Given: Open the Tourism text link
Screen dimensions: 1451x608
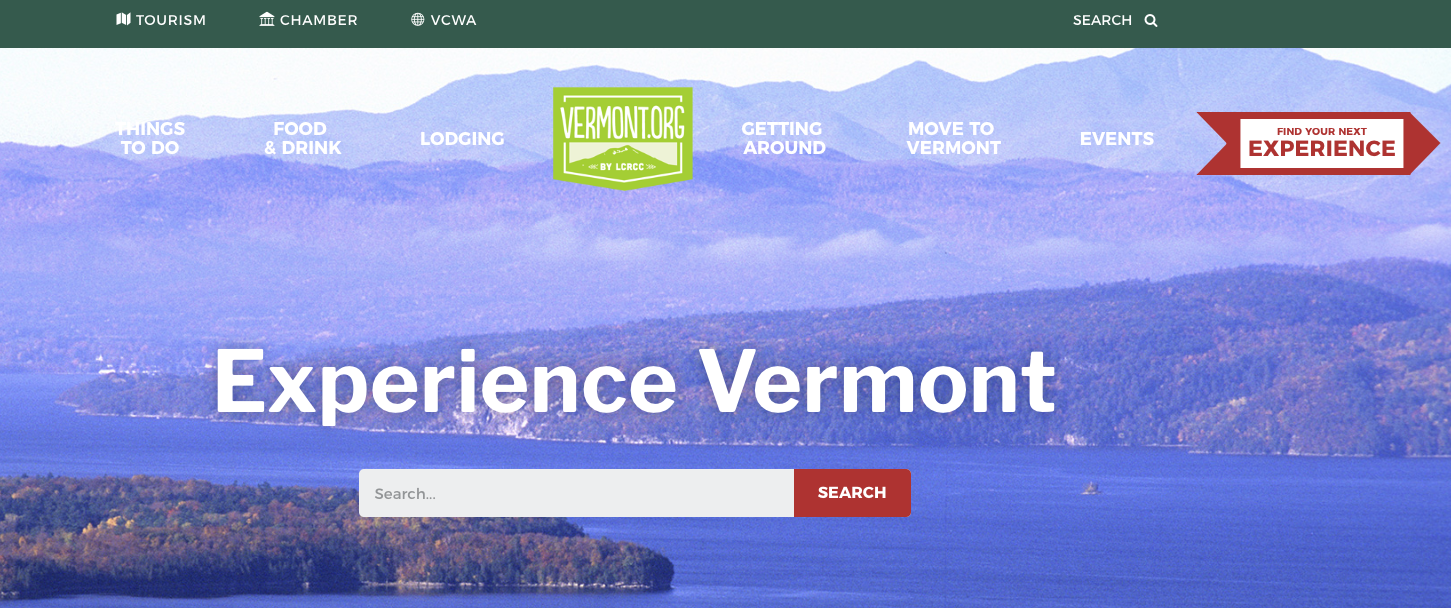Looking at the screenshot, I should coord(171,20).
